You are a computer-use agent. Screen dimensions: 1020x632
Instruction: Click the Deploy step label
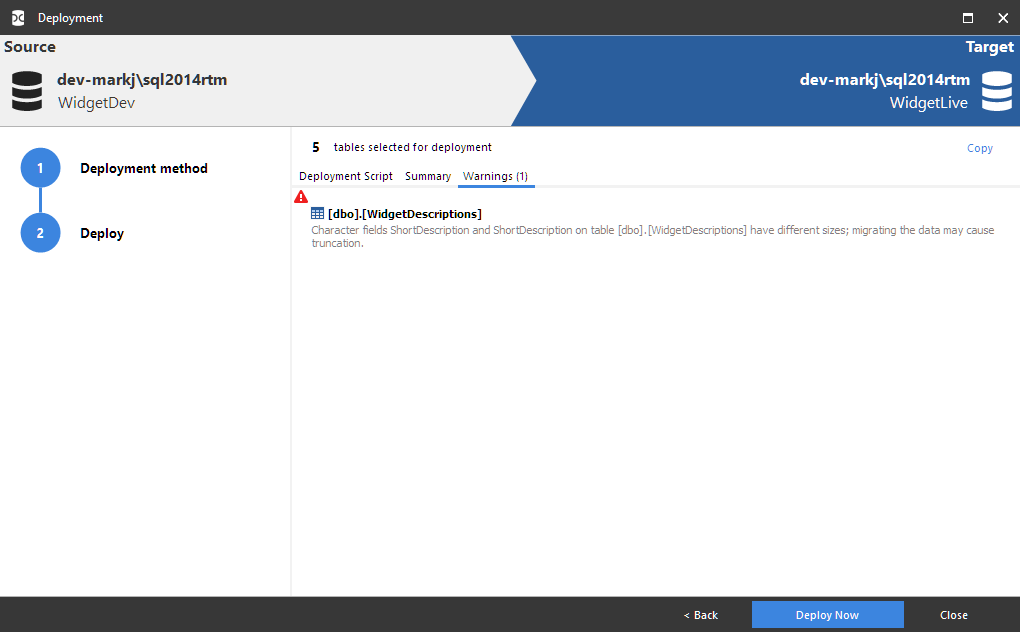click(x=102, y=233)
